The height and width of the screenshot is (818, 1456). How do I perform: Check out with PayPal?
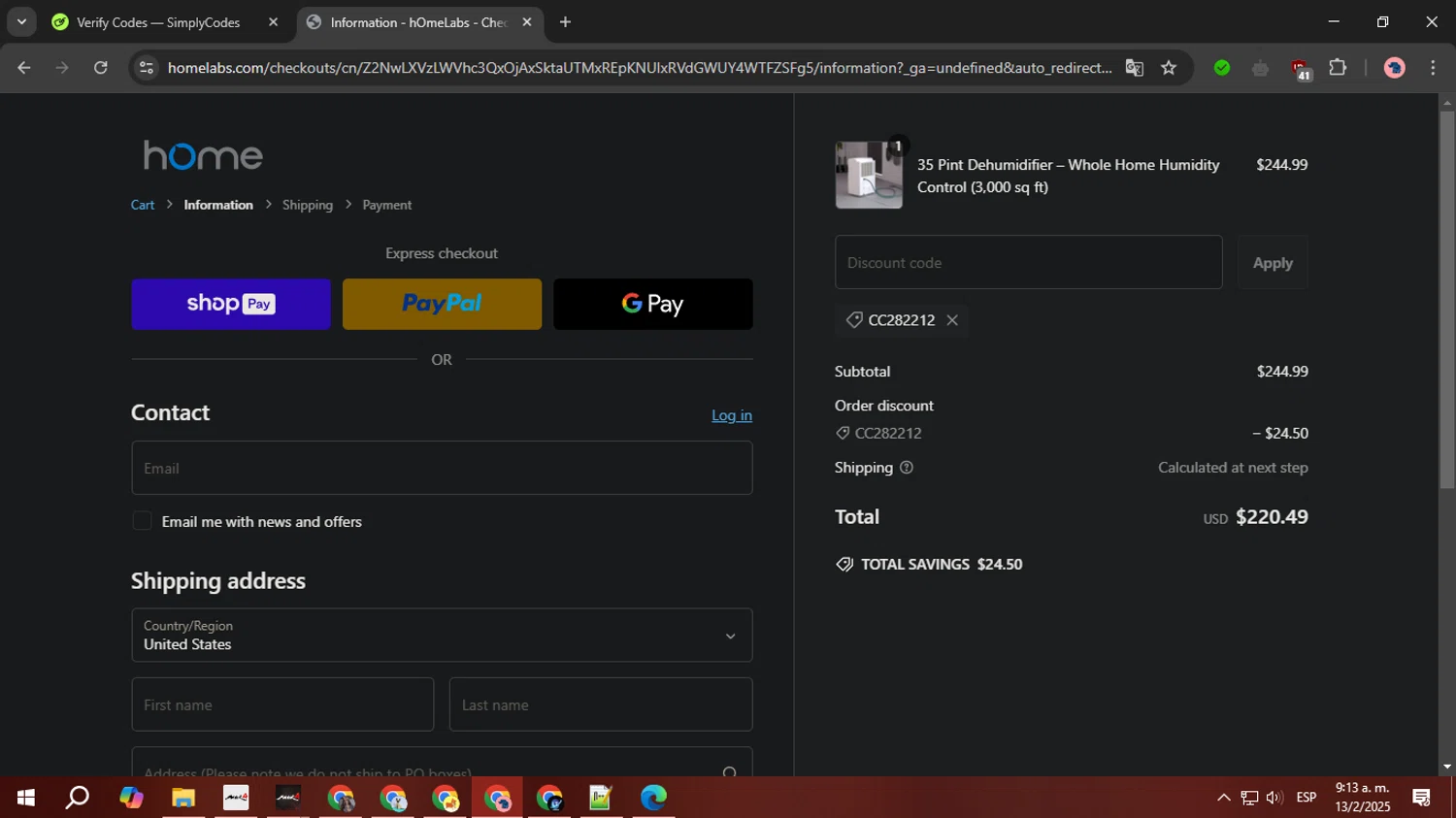(442, 304)
